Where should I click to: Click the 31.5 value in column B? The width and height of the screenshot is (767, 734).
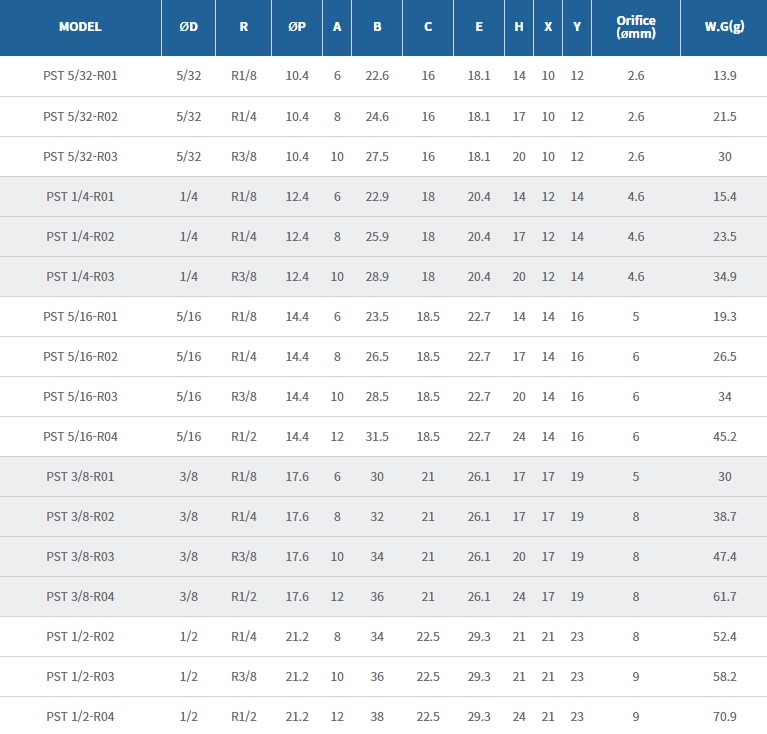[x=377, y=436]
